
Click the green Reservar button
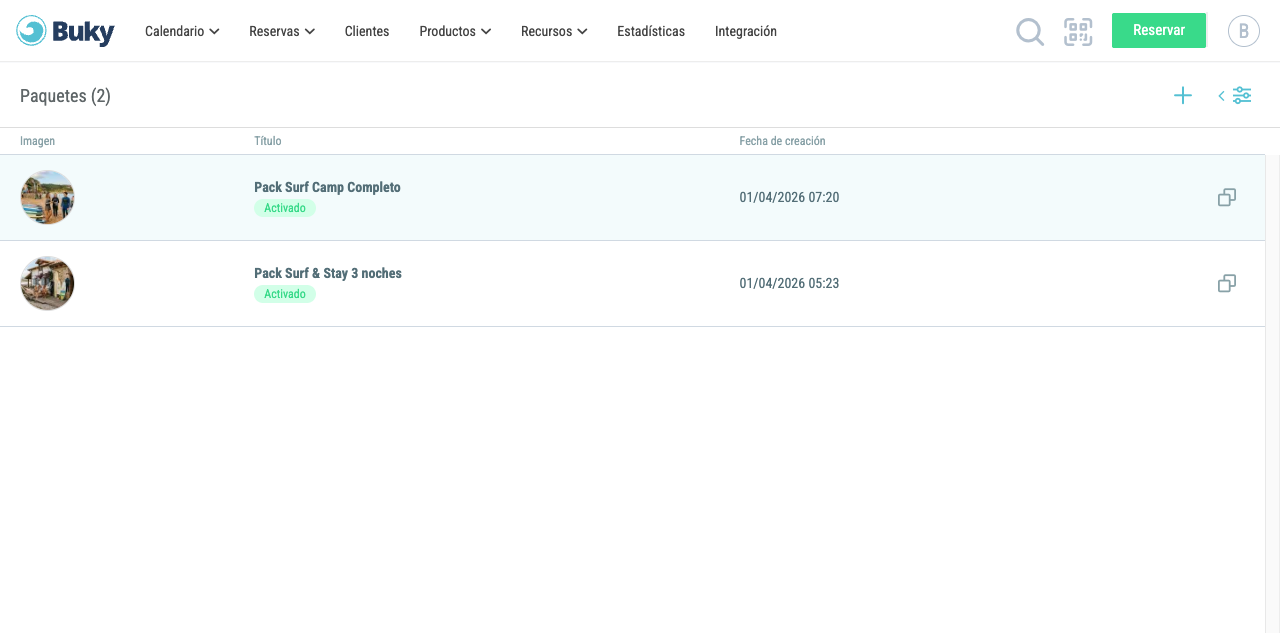coord(1159,30)
